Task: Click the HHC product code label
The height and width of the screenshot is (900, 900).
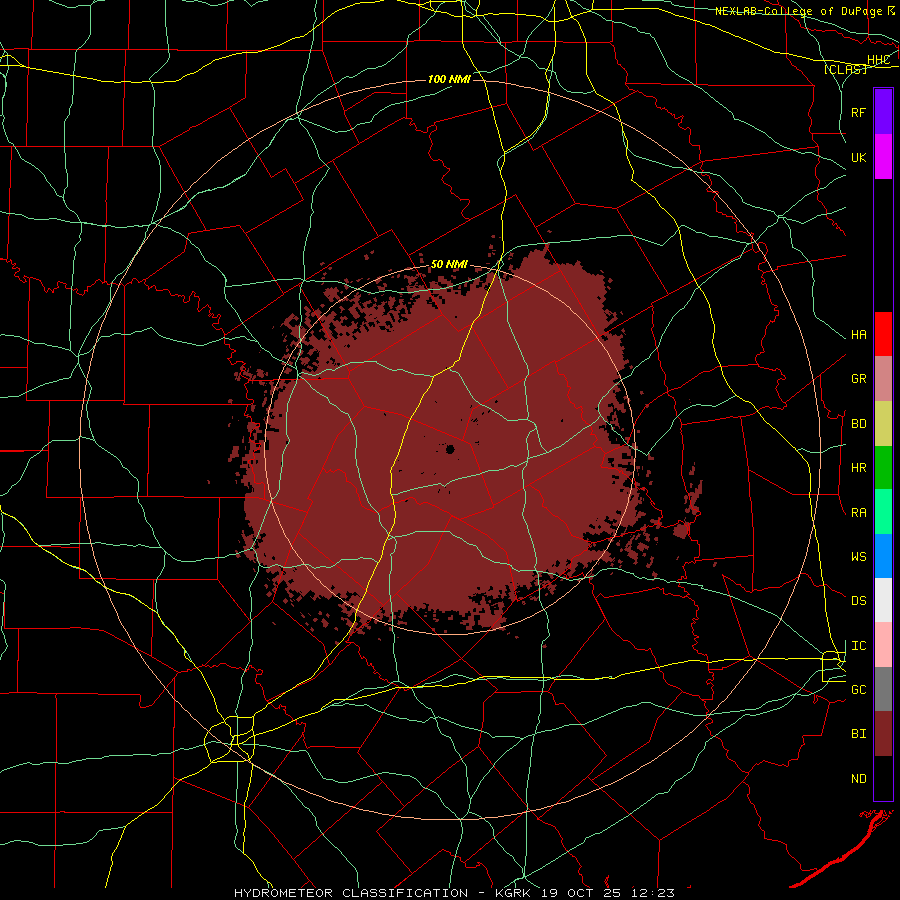Action: [879, 60]
